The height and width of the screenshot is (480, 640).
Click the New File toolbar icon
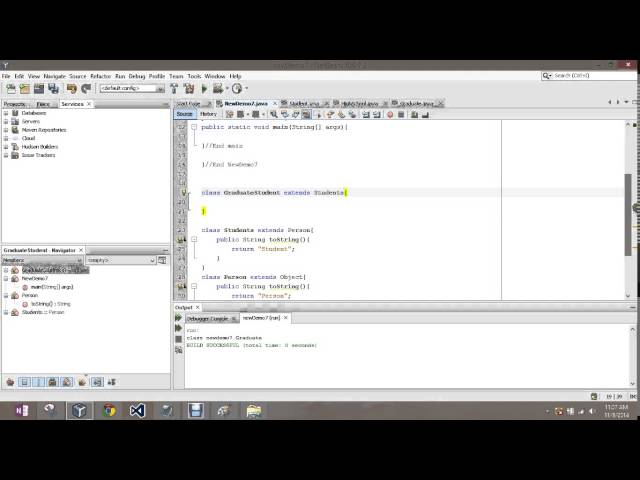[11, 89]
